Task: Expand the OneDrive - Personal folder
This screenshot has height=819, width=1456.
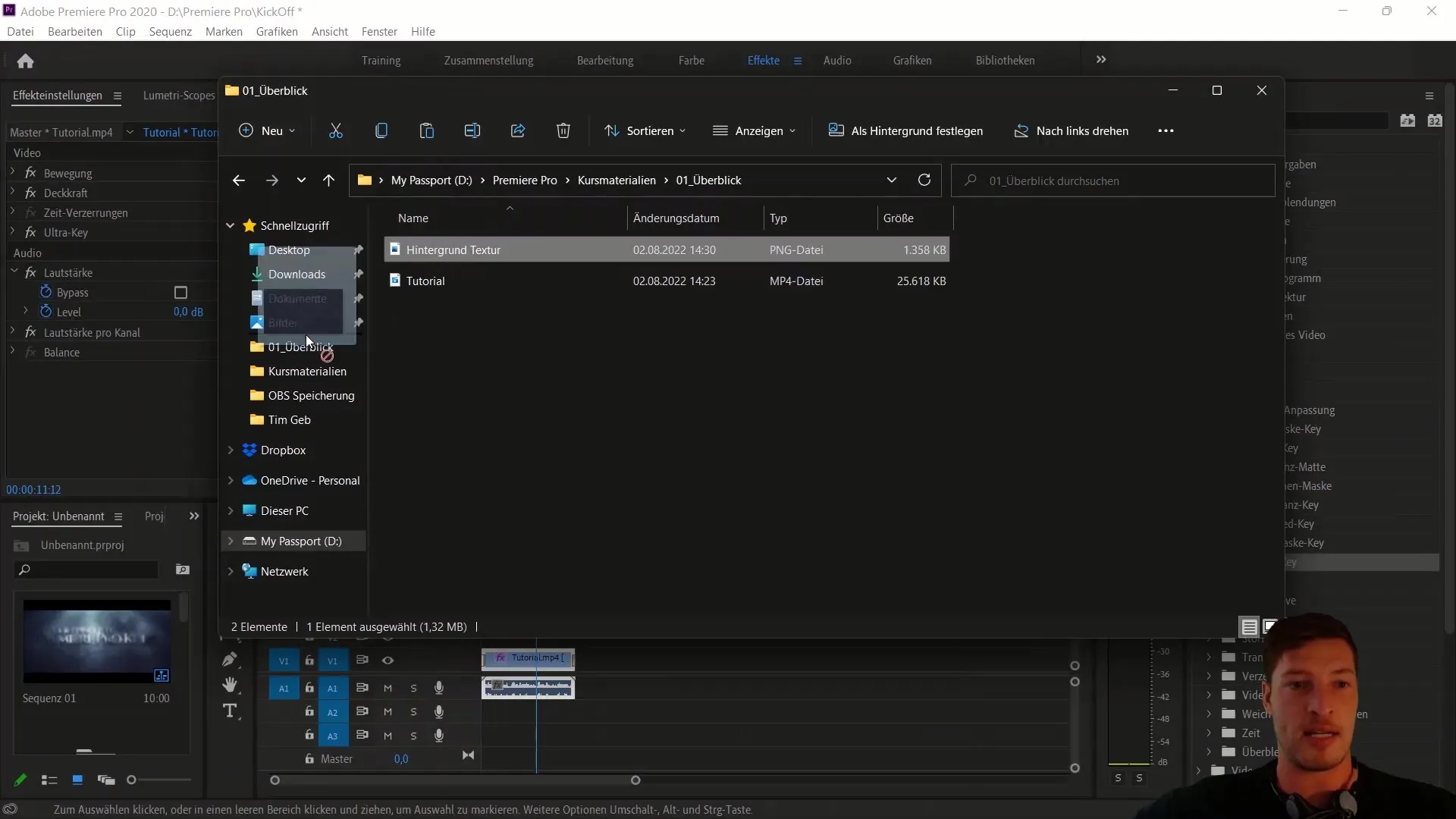Action: click(x=230, y=480)
